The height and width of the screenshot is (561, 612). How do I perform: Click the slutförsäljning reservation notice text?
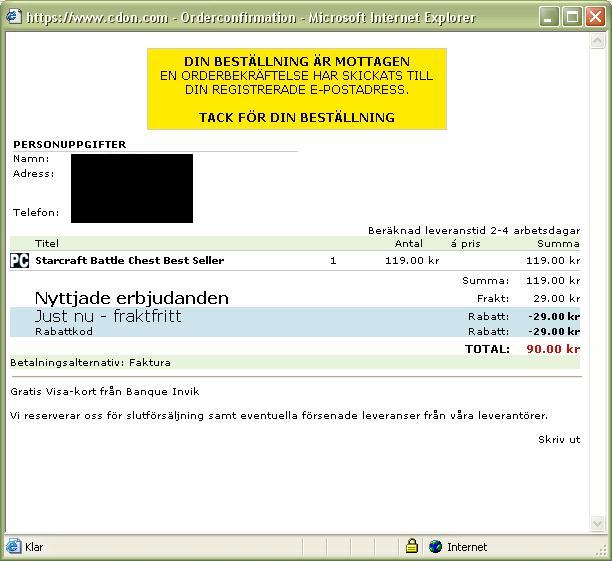(x=279, y=415)
